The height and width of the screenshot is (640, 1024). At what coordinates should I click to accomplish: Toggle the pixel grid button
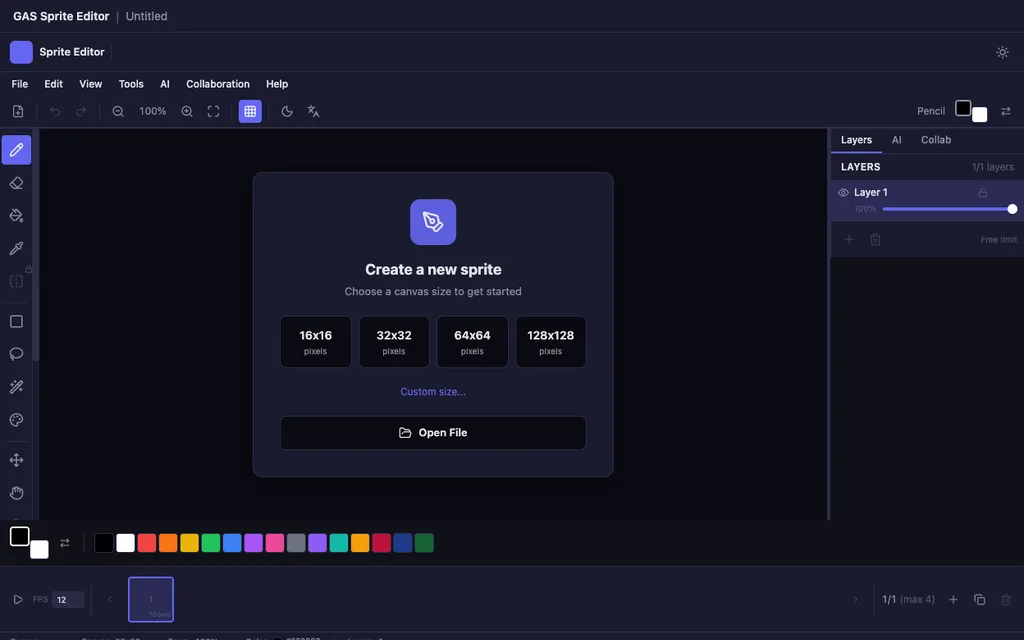click(250, 112)
